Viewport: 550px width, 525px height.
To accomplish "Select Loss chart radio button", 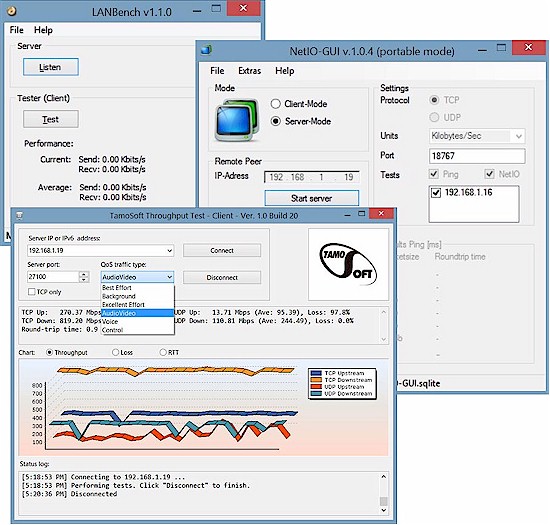I will click(115, 352).
